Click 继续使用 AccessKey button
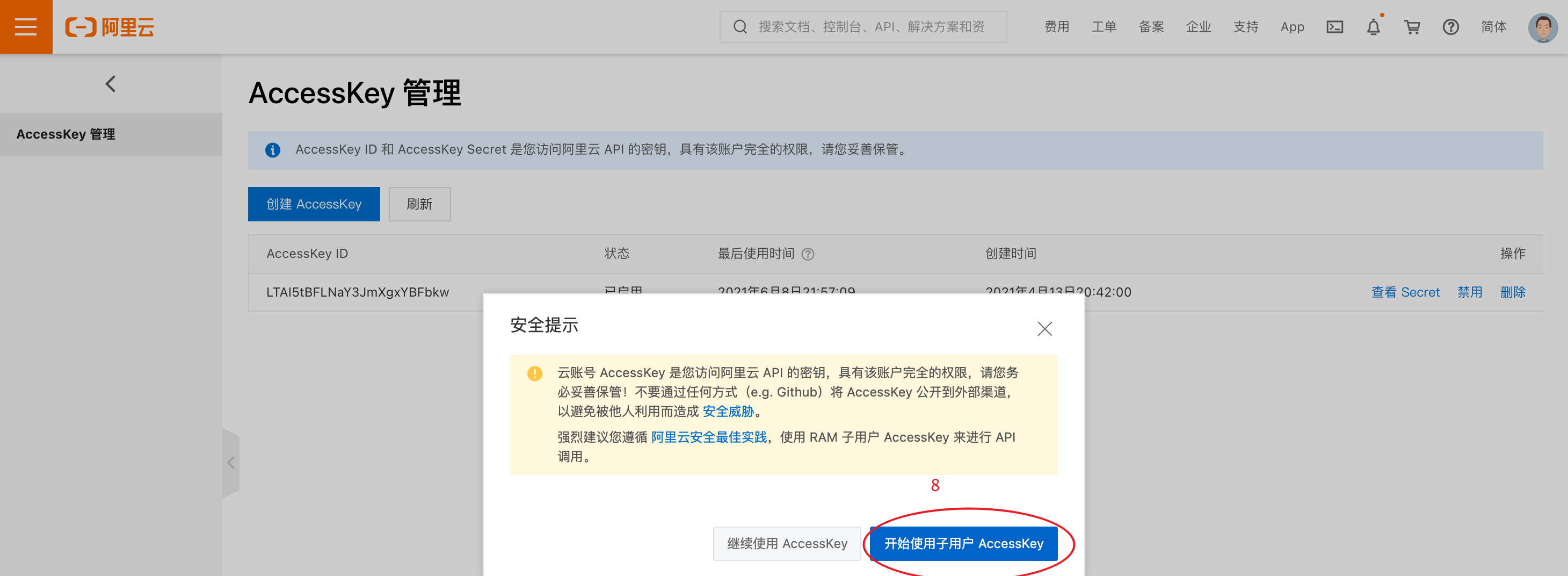 coord(787,544)
